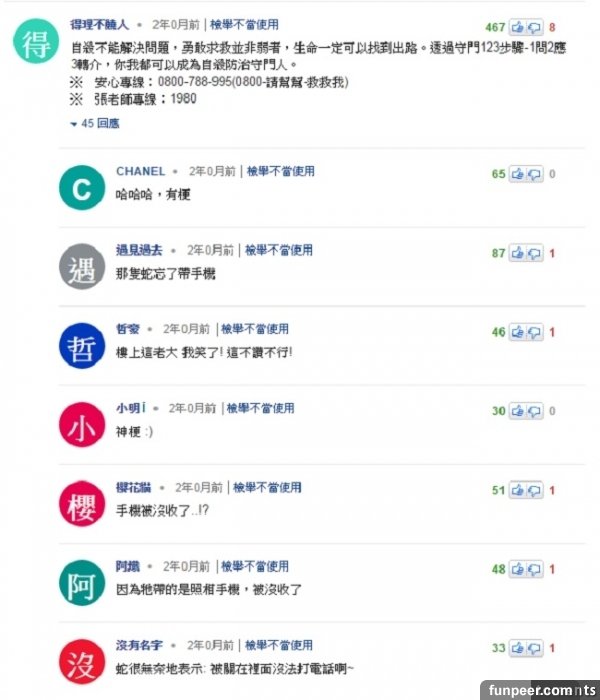Viewport: 600px width, 700px height.
Task: Dislike CHANEL's comment with thumbs down
Action: click(x=535, y=174)
